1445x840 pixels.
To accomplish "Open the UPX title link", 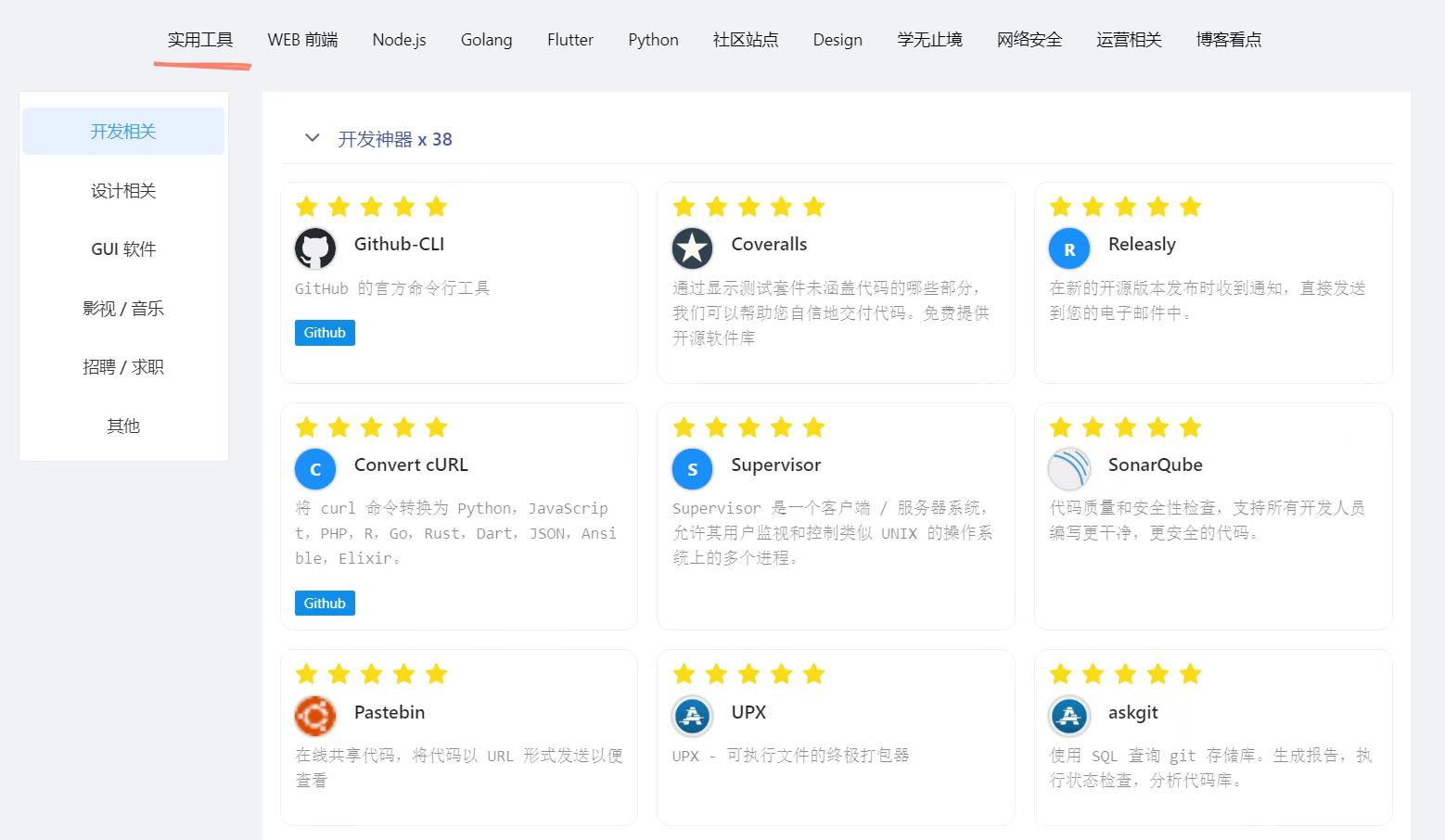I will [748, 712].
